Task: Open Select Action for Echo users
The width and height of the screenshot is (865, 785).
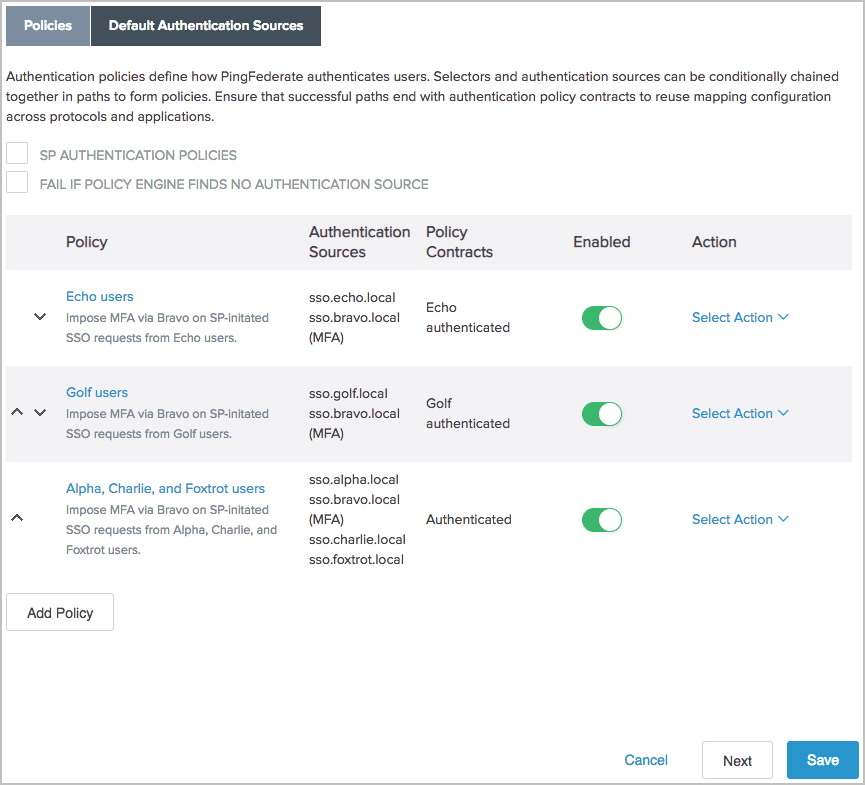Action: (x=740, y=317)
